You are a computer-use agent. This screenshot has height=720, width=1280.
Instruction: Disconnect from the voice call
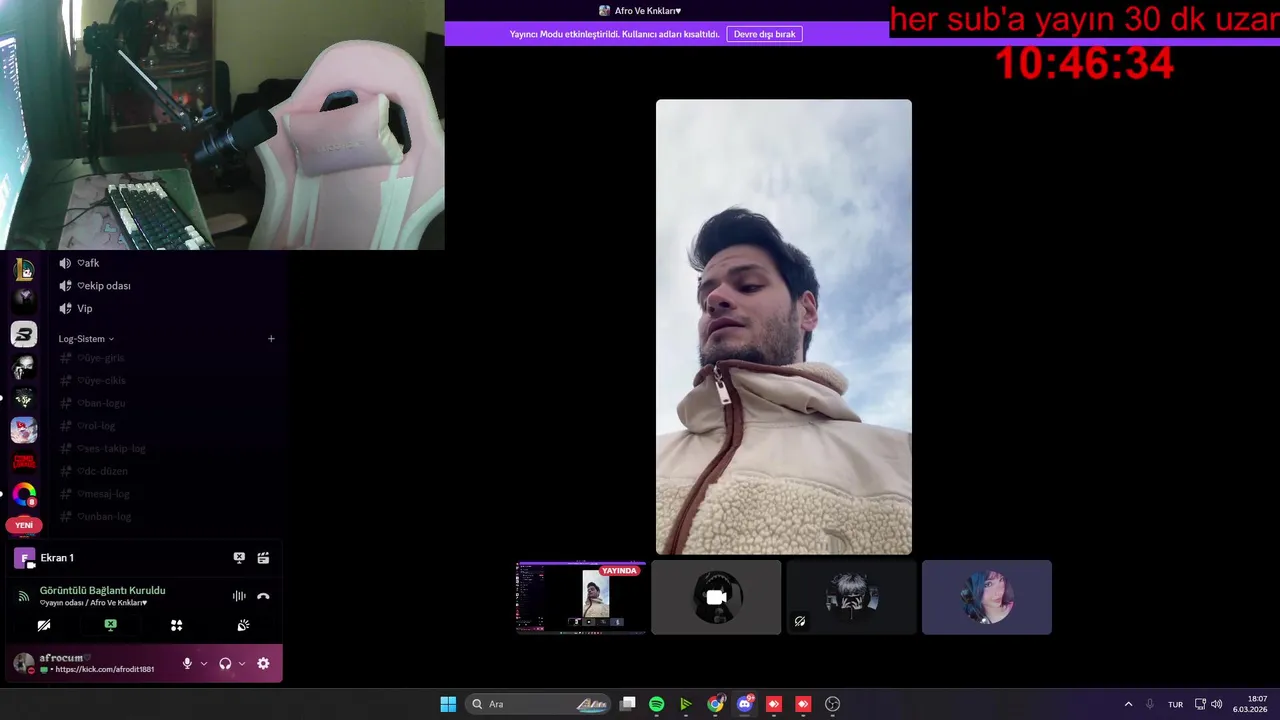[263, 596]
